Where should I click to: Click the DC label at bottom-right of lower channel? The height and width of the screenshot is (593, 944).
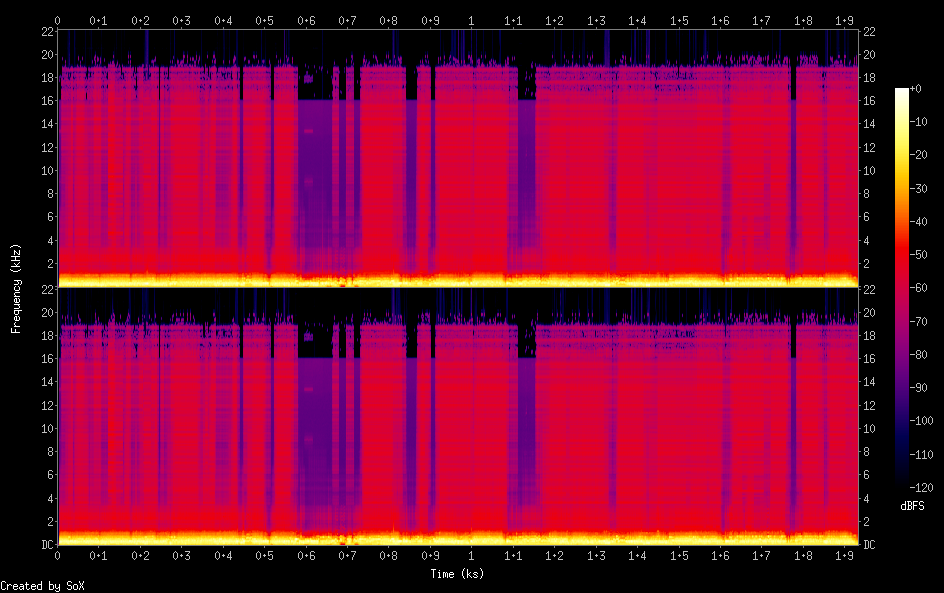point(870,544)
